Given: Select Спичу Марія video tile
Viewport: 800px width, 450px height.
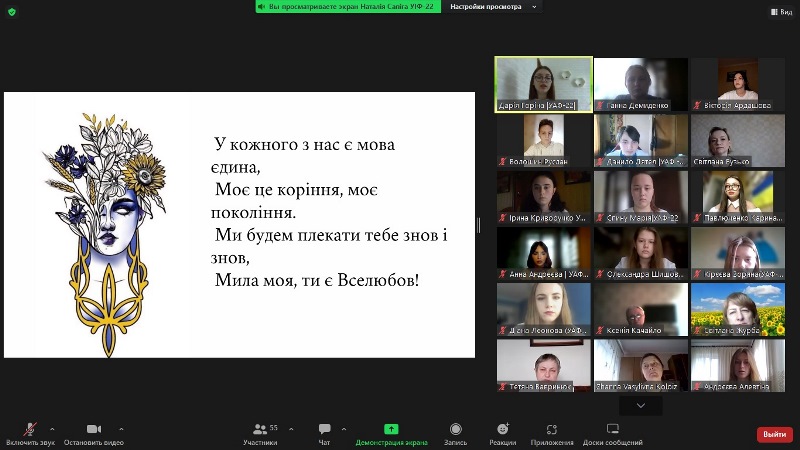Looking at the screenshot, I should click(641, 197).
